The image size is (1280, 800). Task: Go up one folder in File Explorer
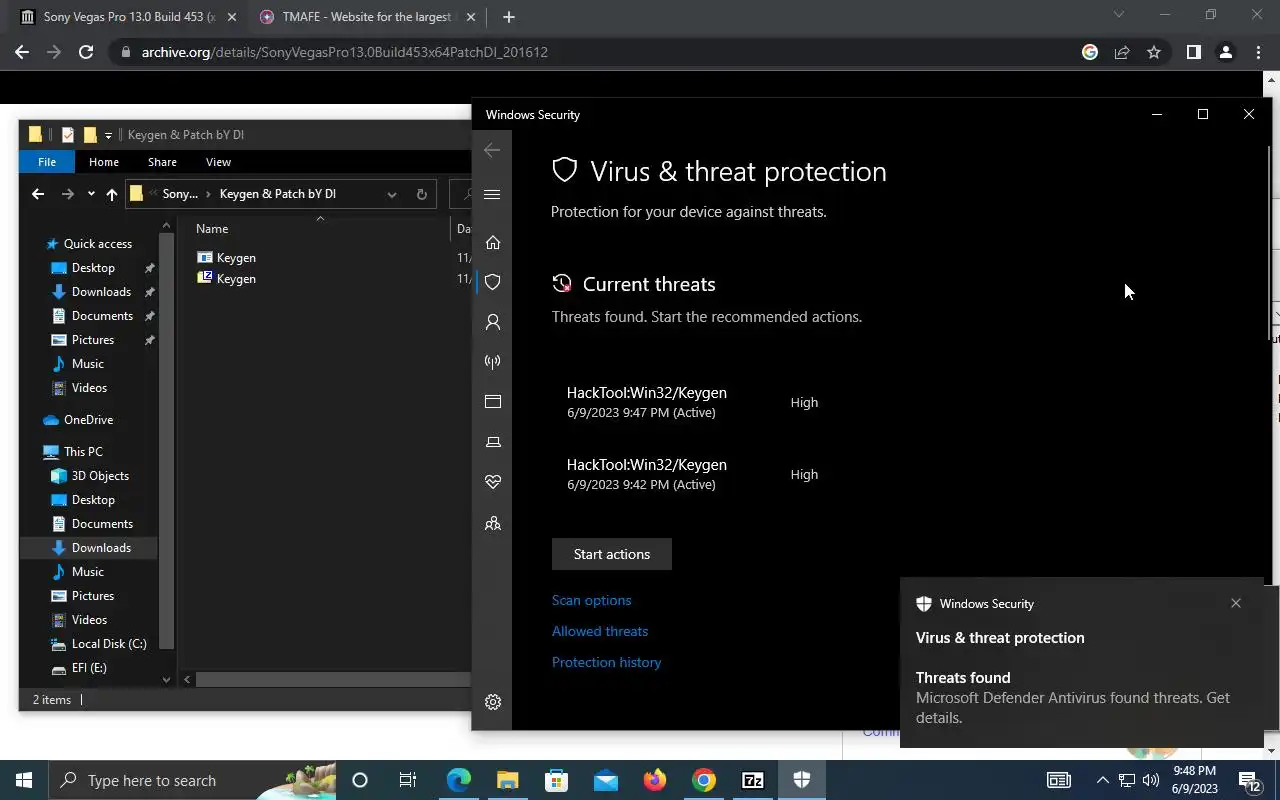112,194
